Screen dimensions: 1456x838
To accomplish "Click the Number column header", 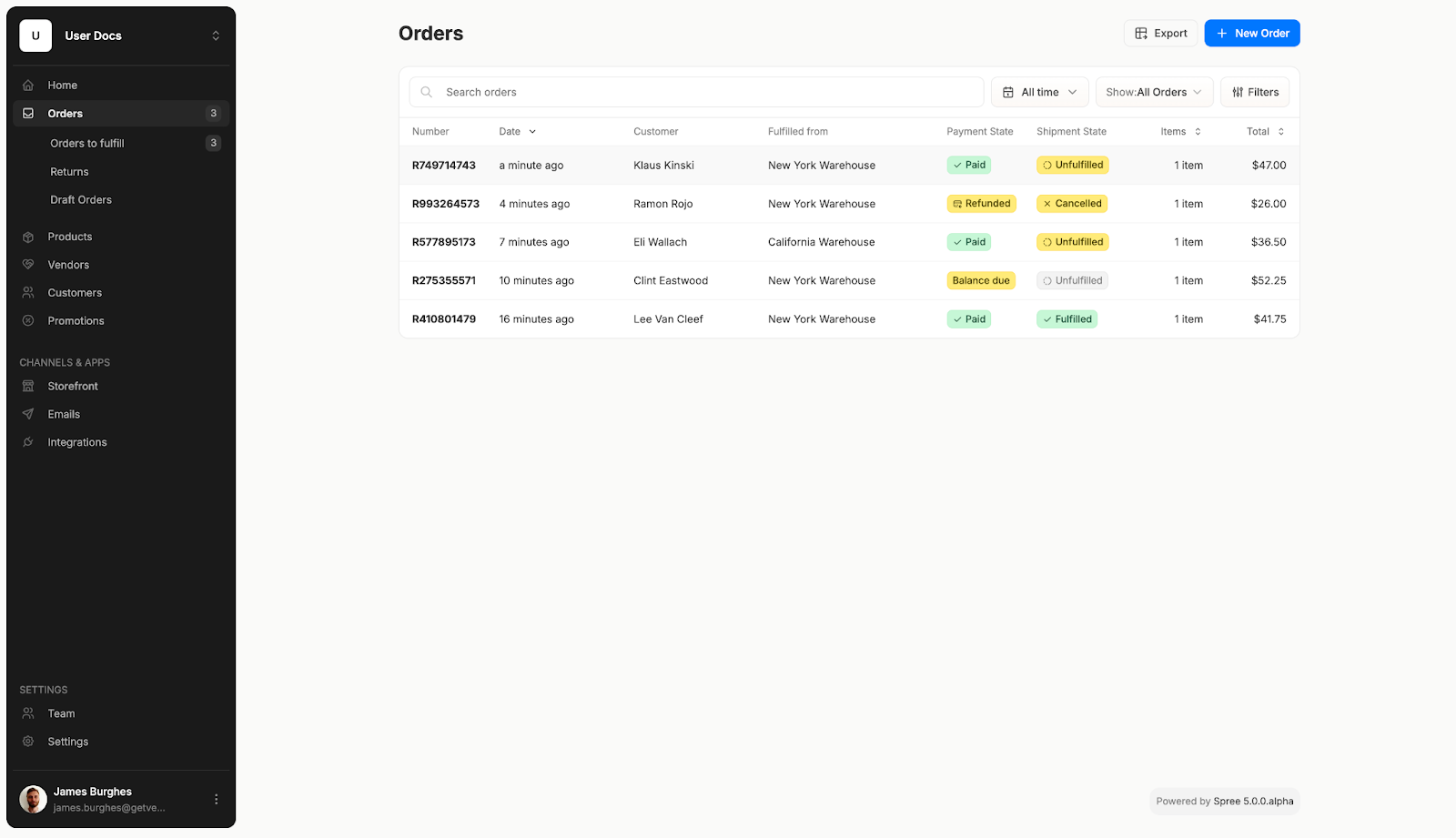I will (430, 132).
